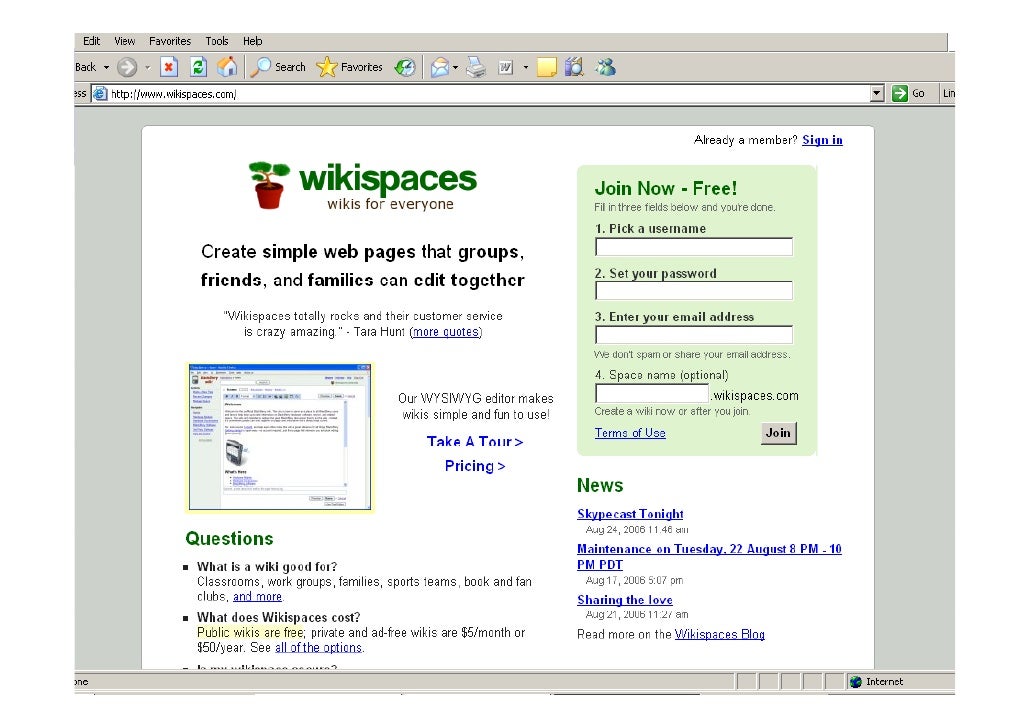Click the email address input field
The image size is (1030, 728).
(694, 335)
